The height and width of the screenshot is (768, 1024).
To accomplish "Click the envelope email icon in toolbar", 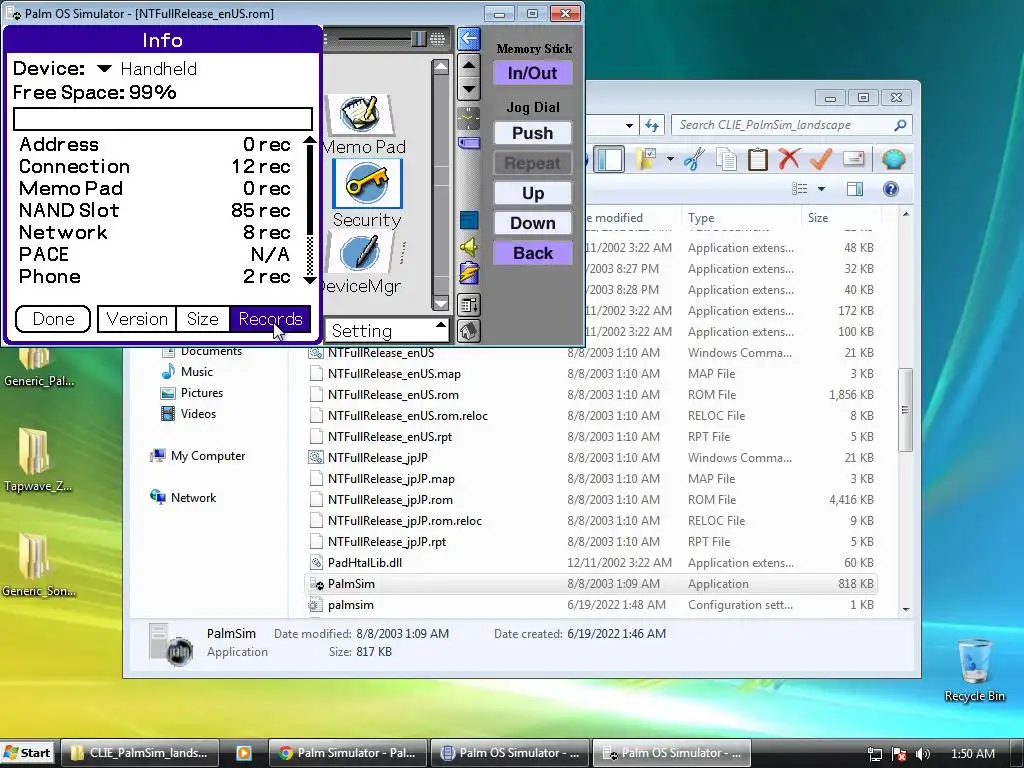I will pos(854,159).
